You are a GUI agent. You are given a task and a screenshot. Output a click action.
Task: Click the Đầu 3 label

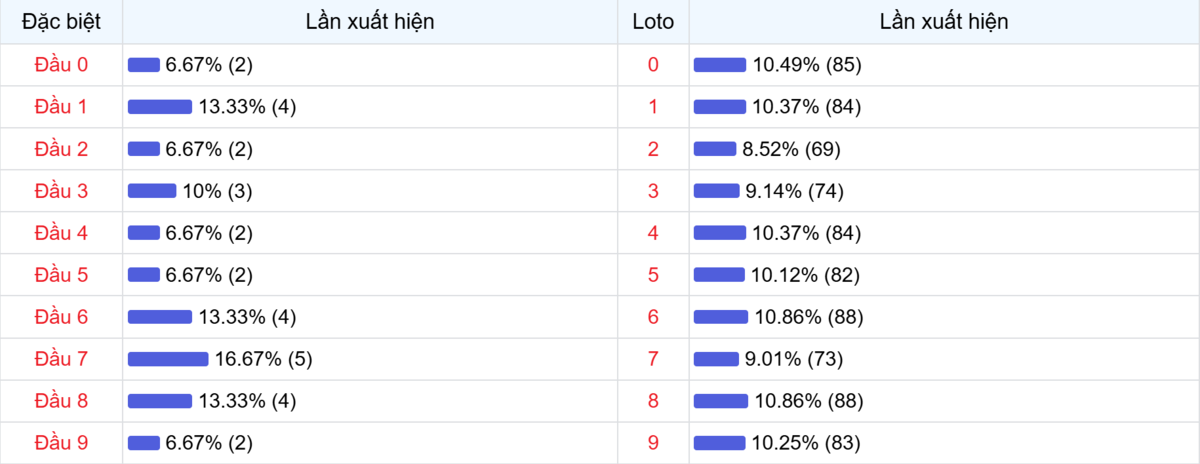(x=61, y=191)
